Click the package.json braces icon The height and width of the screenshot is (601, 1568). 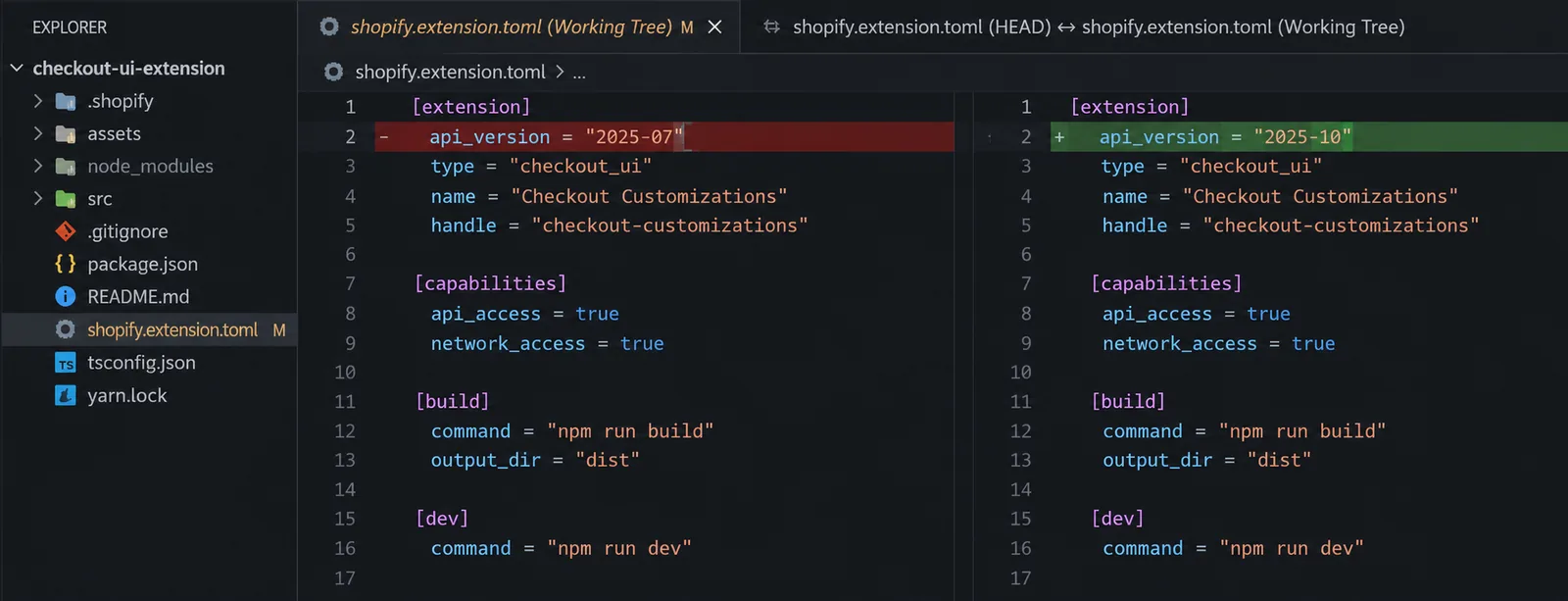66,264
